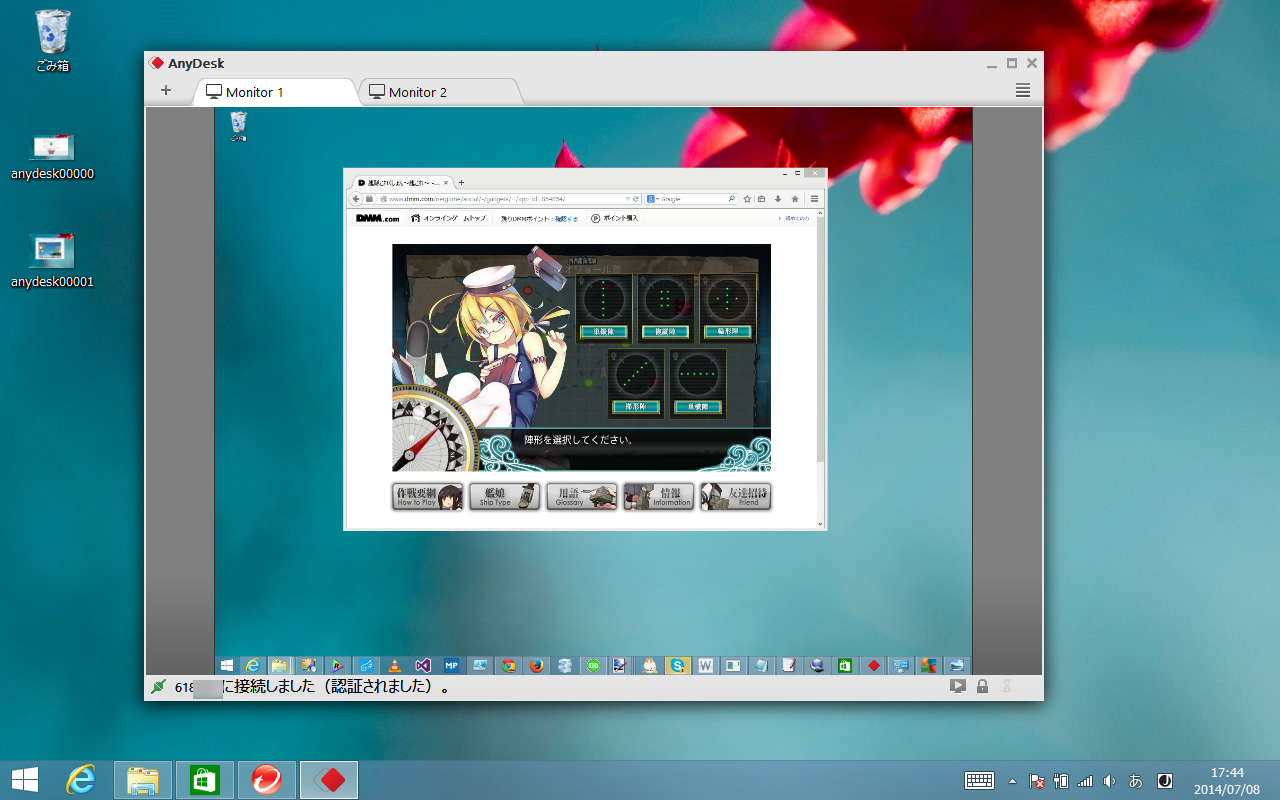
Task: Bookmark the page with the star icon
Action: [747, 199]
